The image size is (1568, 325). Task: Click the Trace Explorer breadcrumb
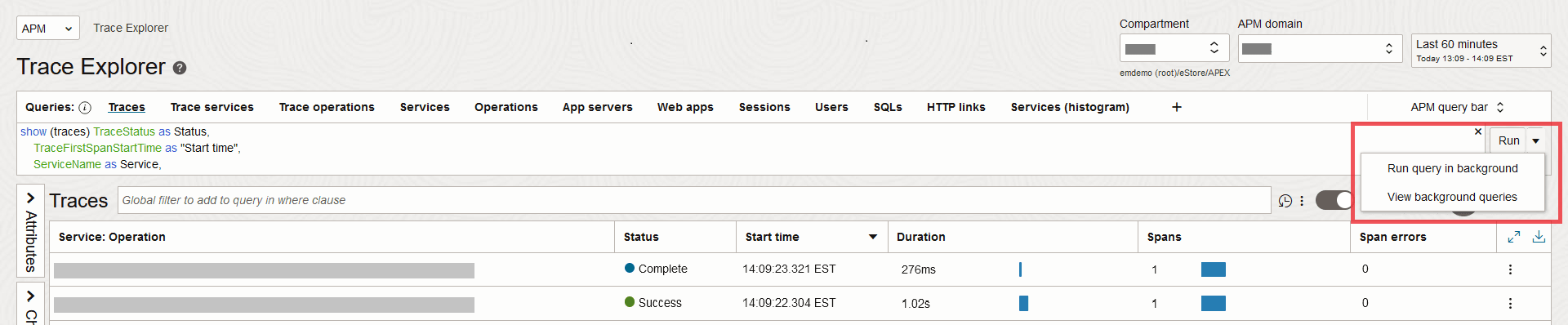131,28
